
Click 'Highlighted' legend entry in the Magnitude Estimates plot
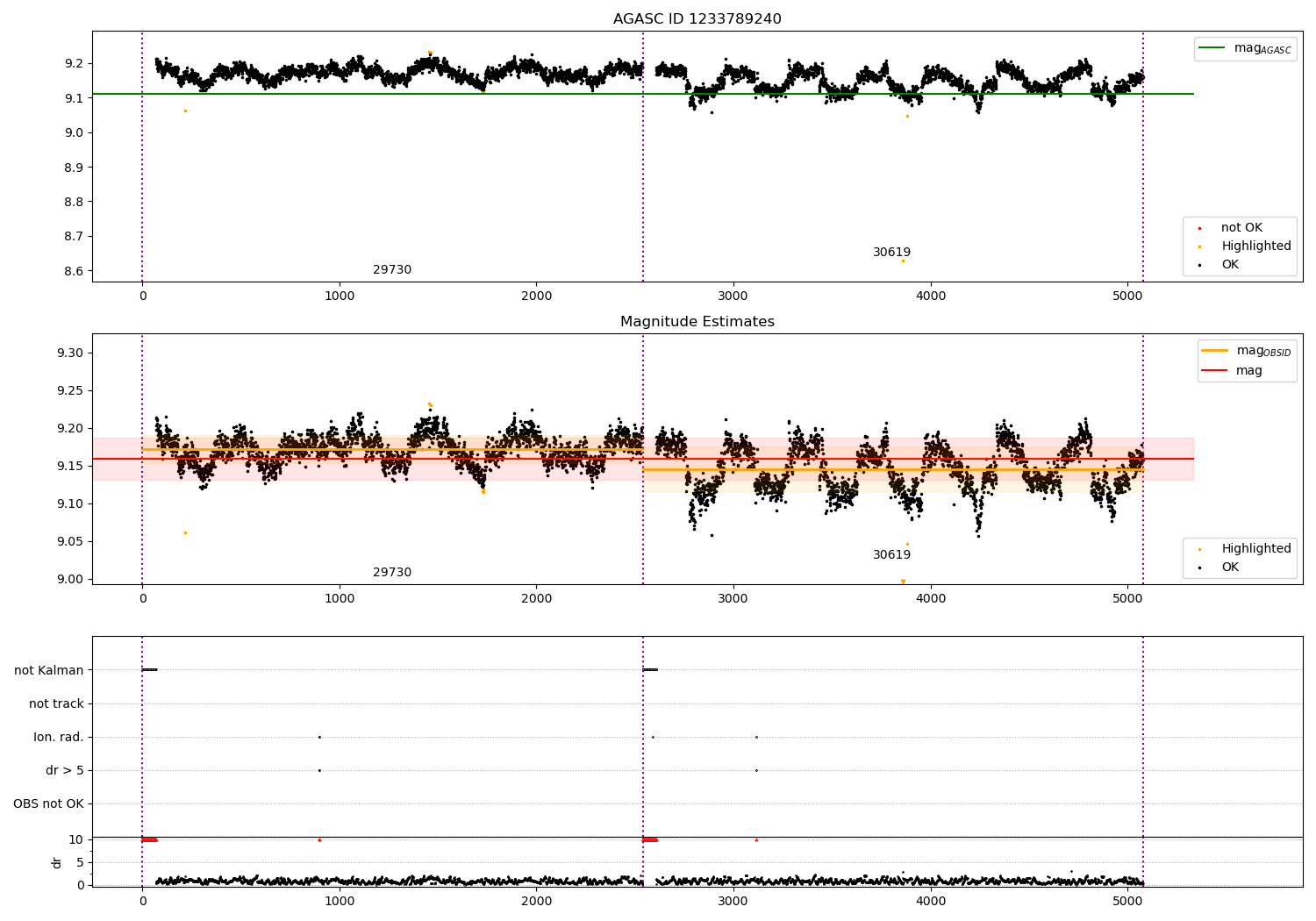pyautogui.click(x=1255, y=549)
